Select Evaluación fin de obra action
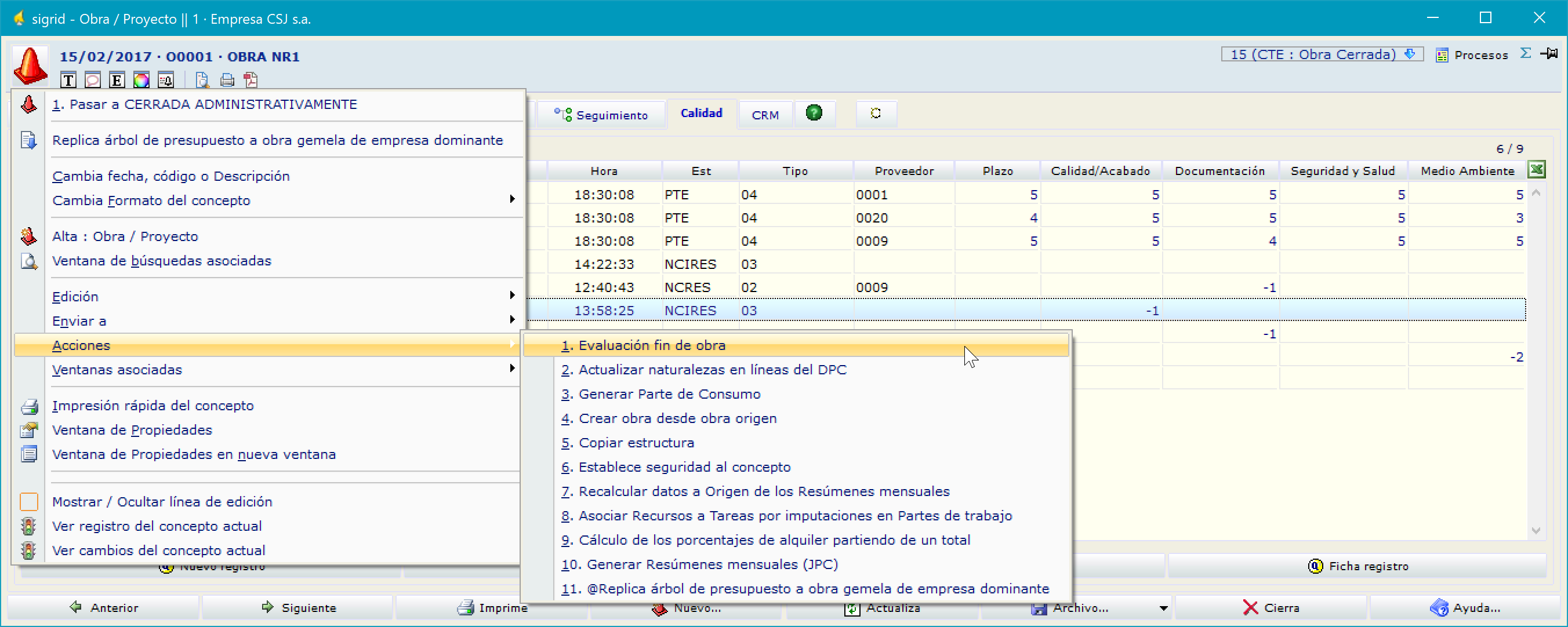 click(x=796, y=345)
